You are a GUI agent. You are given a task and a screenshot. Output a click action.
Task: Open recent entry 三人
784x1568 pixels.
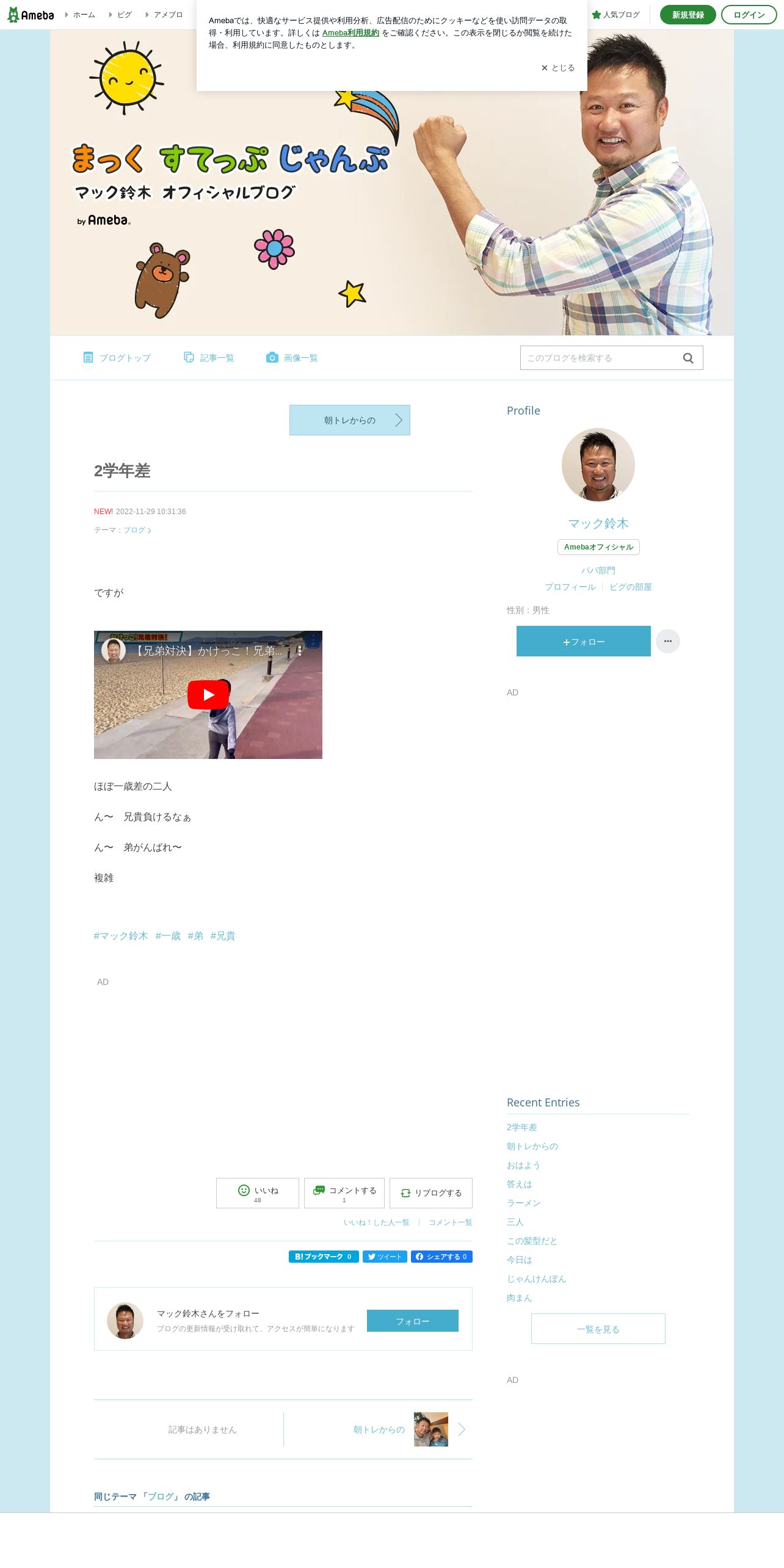pos(515,1222)
